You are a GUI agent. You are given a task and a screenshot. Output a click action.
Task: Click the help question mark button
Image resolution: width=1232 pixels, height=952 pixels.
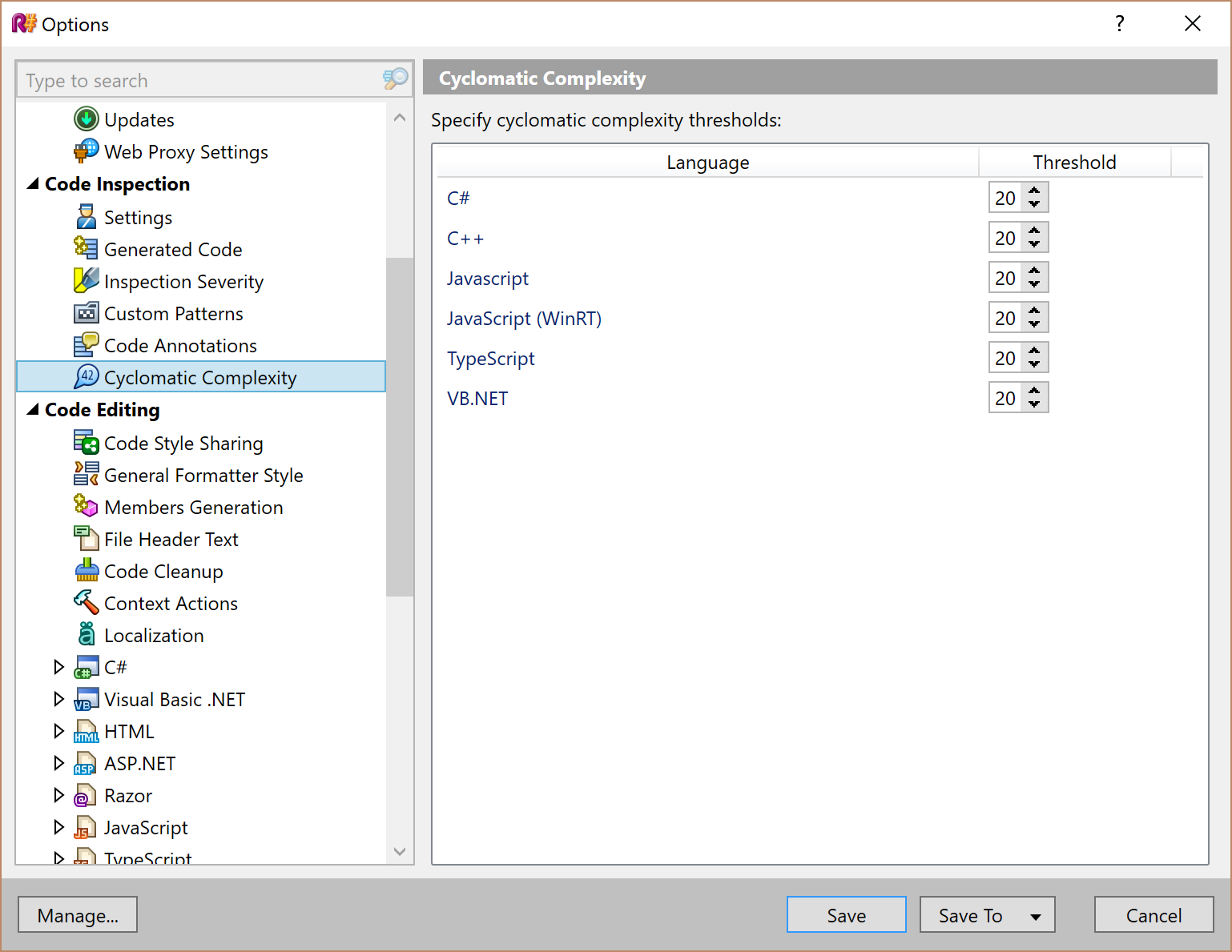click(x=1120, y=24)
